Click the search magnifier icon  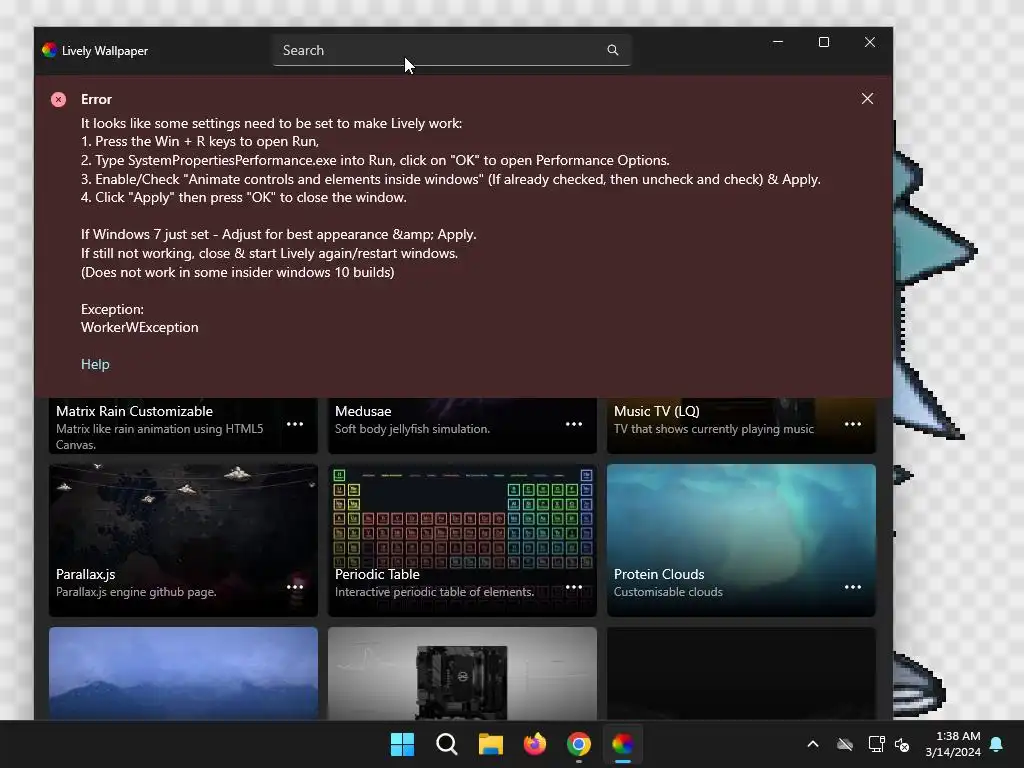613,50
